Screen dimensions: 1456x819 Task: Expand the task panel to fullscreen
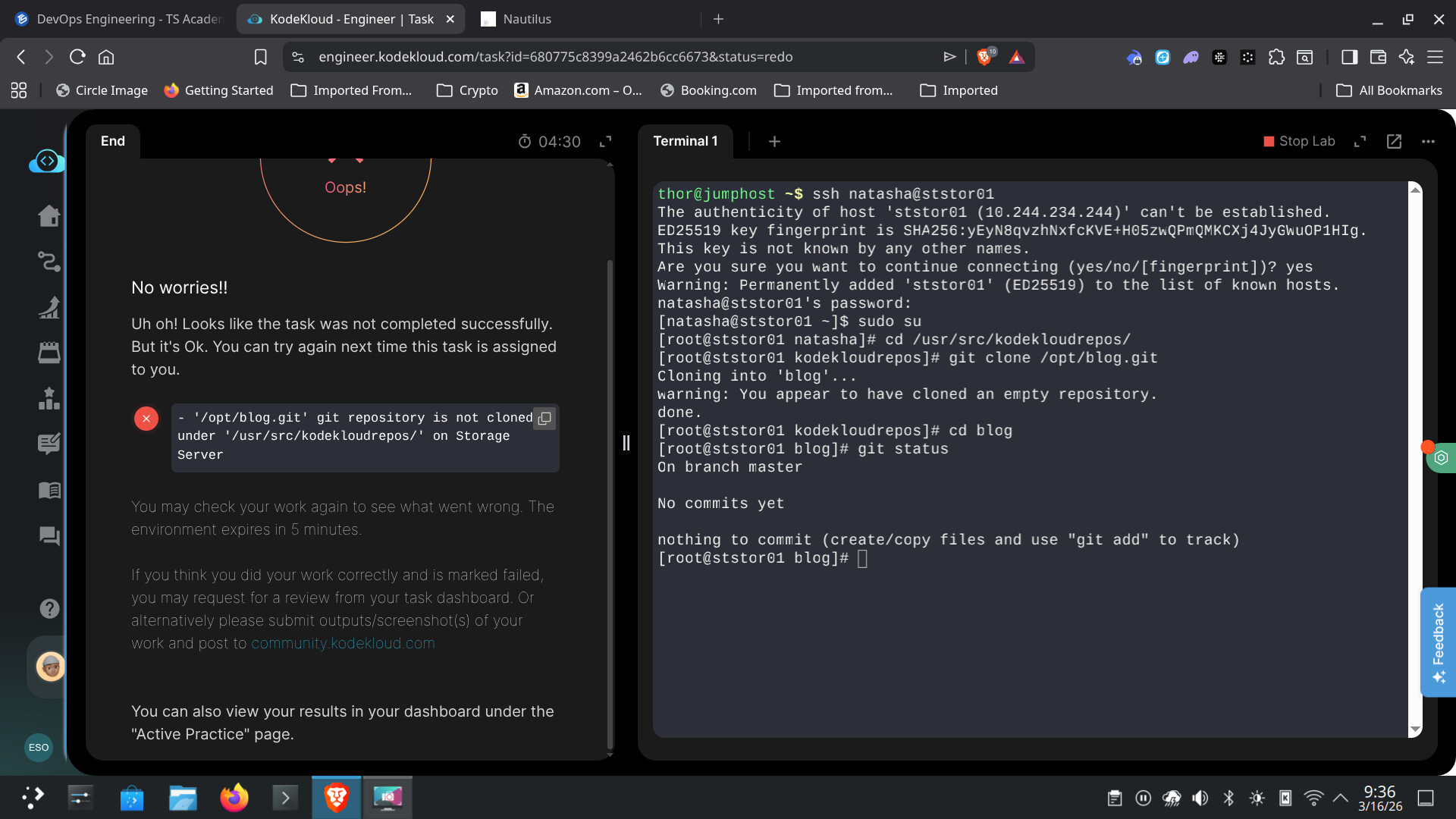click(x=605, y=142)
